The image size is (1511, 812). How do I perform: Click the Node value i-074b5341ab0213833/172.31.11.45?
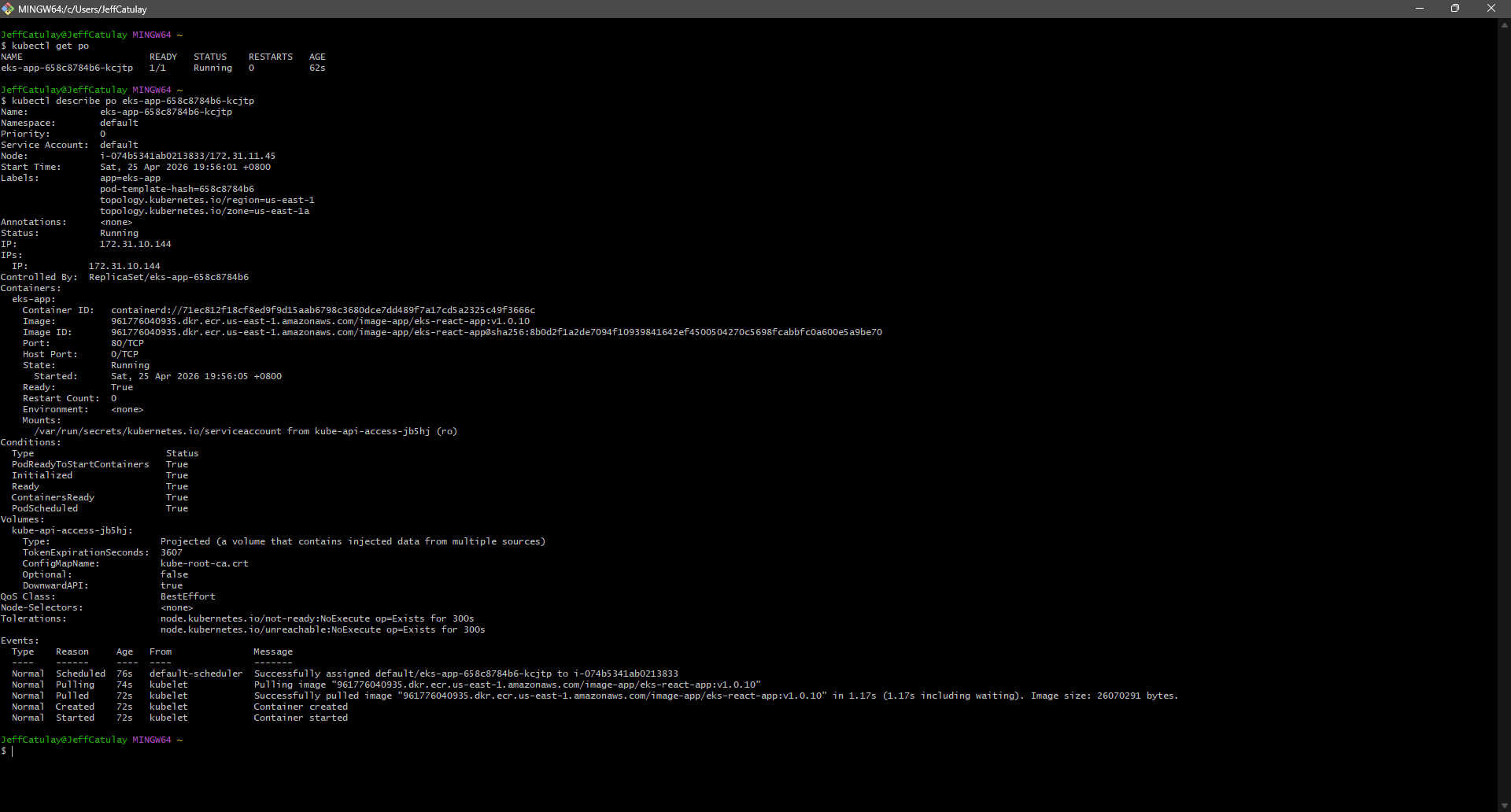(187, 156)
